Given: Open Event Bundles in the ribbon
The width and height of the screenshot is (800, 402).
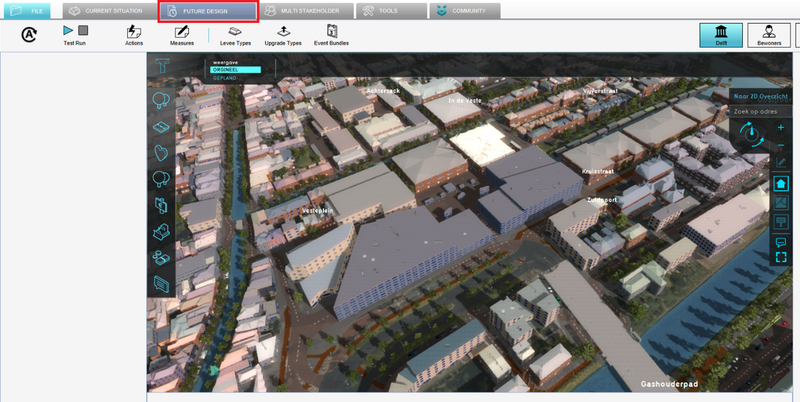Looking at the screenshot, I should 331,36.
